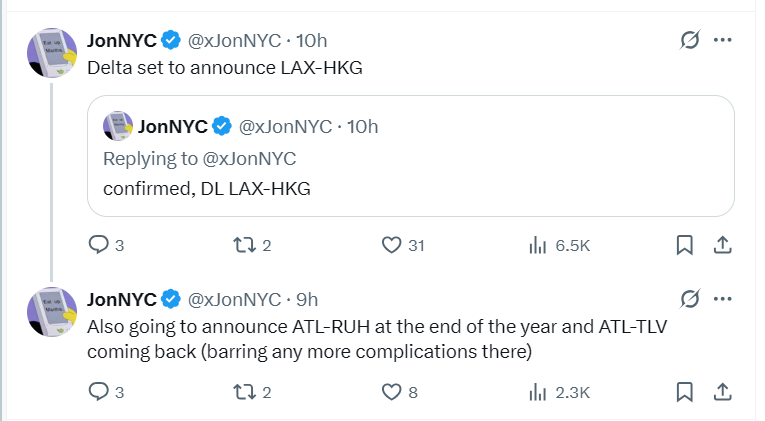Viewport: 765px width, 421px height.
Task: Bookmark the ATL-RUH tweet
Action: pyautogui.click(x=685, y=392)
